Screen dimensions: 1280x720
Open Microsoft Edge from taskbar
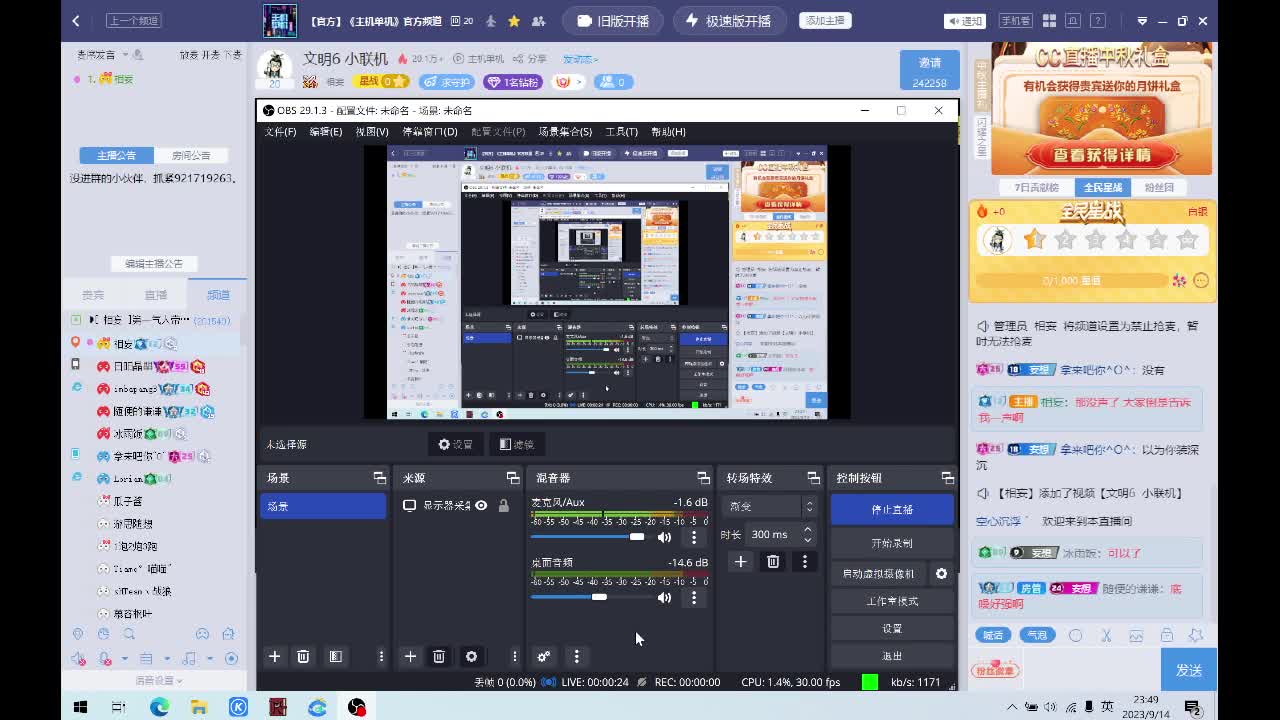click(x=159, y=707)
